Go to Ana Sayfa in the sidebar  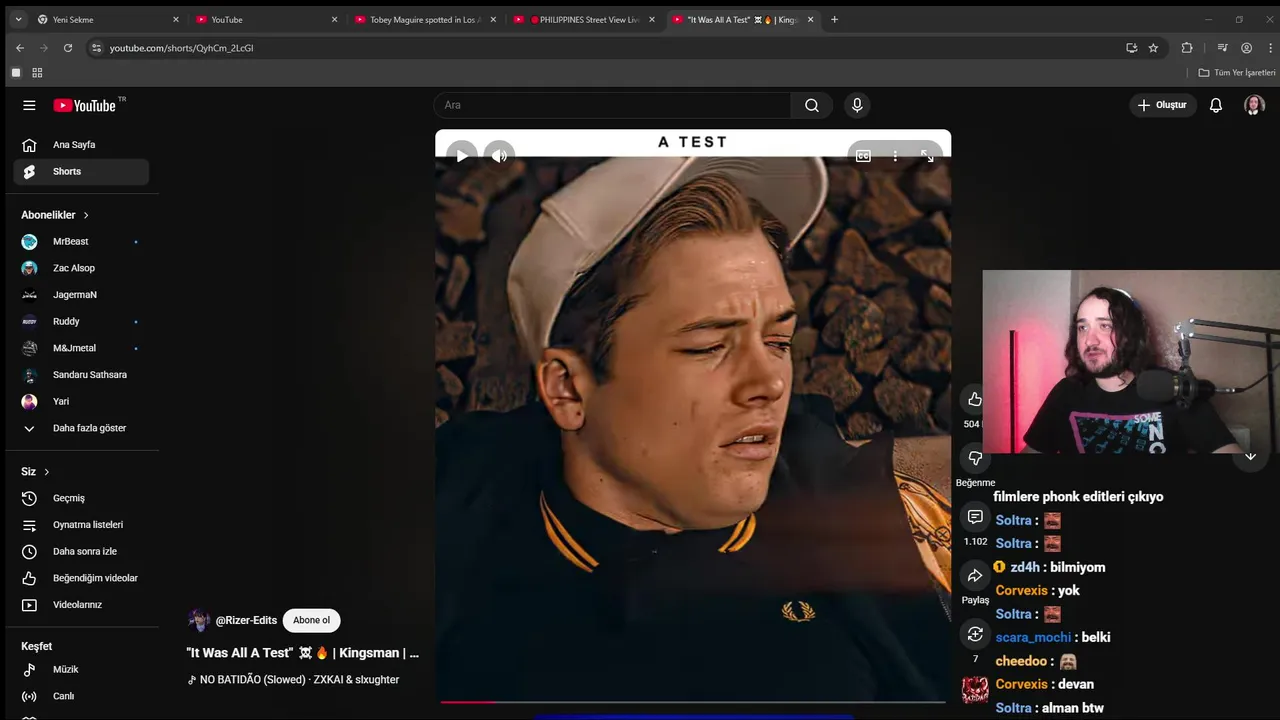tap(81, 145)
